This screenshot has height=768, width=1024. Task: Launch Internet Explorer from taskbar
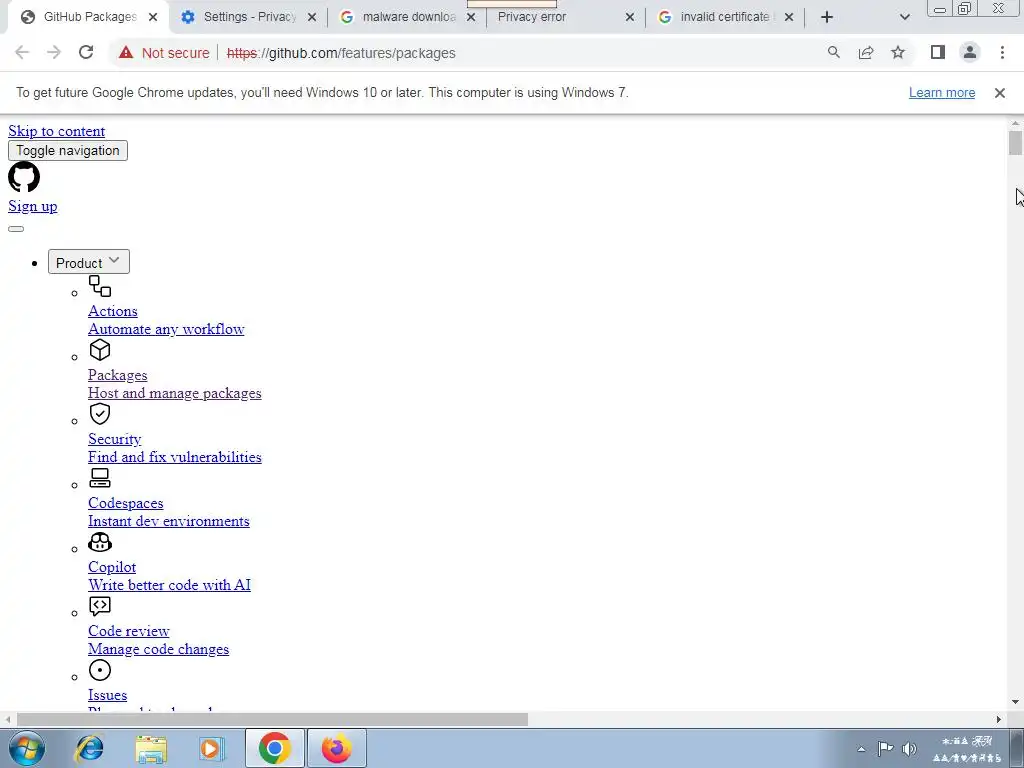[89, 748]
